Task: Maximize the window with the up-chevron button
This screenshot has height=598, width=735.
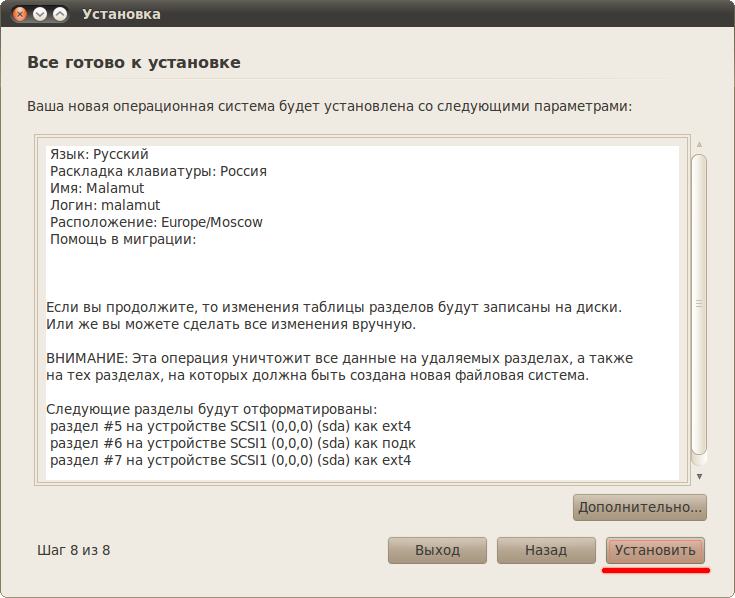Action: point(60,14)
